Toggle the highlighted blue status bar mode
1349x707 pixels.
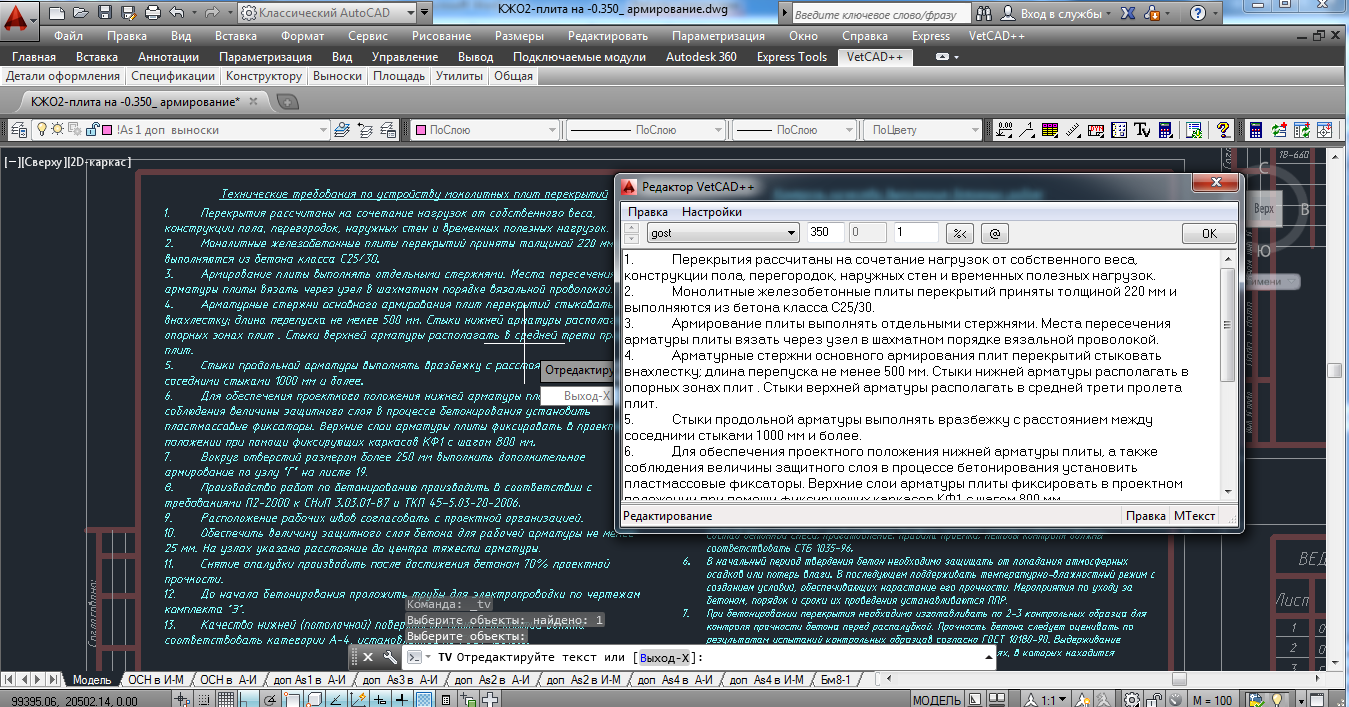[x=424, y=699]
